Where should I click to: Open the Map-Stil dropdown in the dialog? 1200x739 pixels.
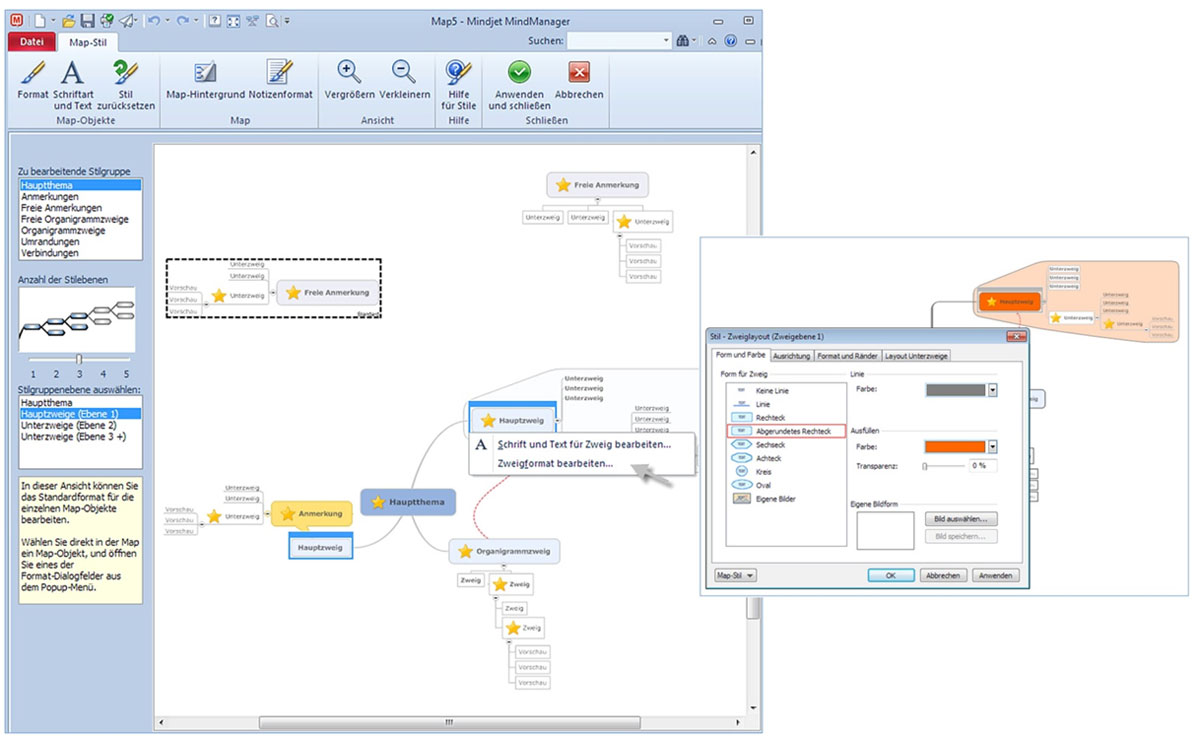(x=733, y=575)
